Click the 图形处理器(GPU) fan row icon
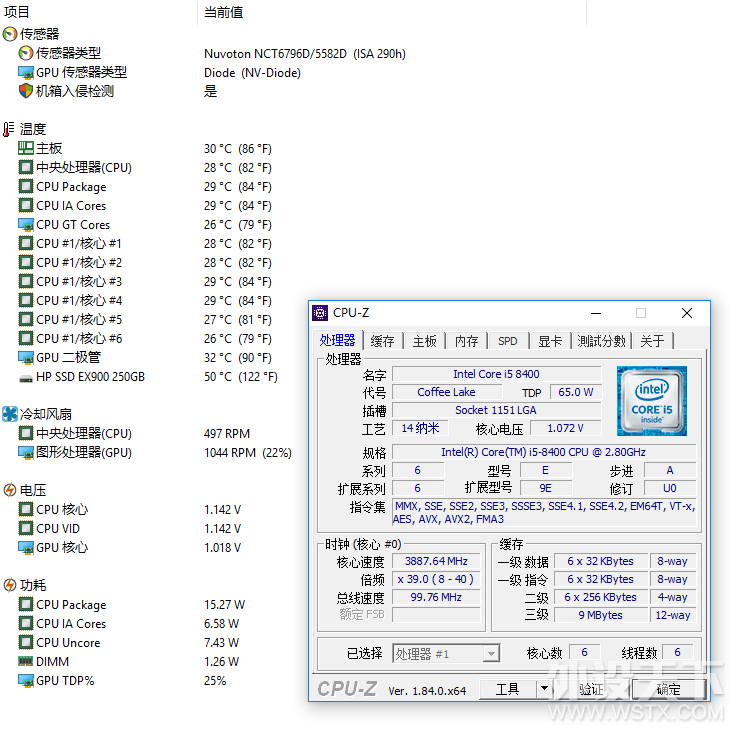 point(26,452)
